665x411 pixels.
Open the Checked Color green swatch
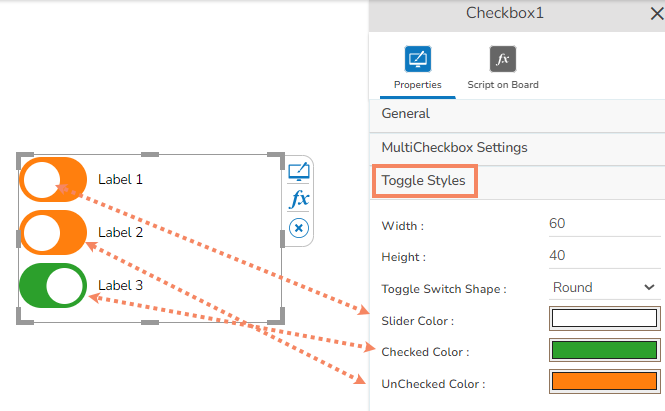pos(603,351)
